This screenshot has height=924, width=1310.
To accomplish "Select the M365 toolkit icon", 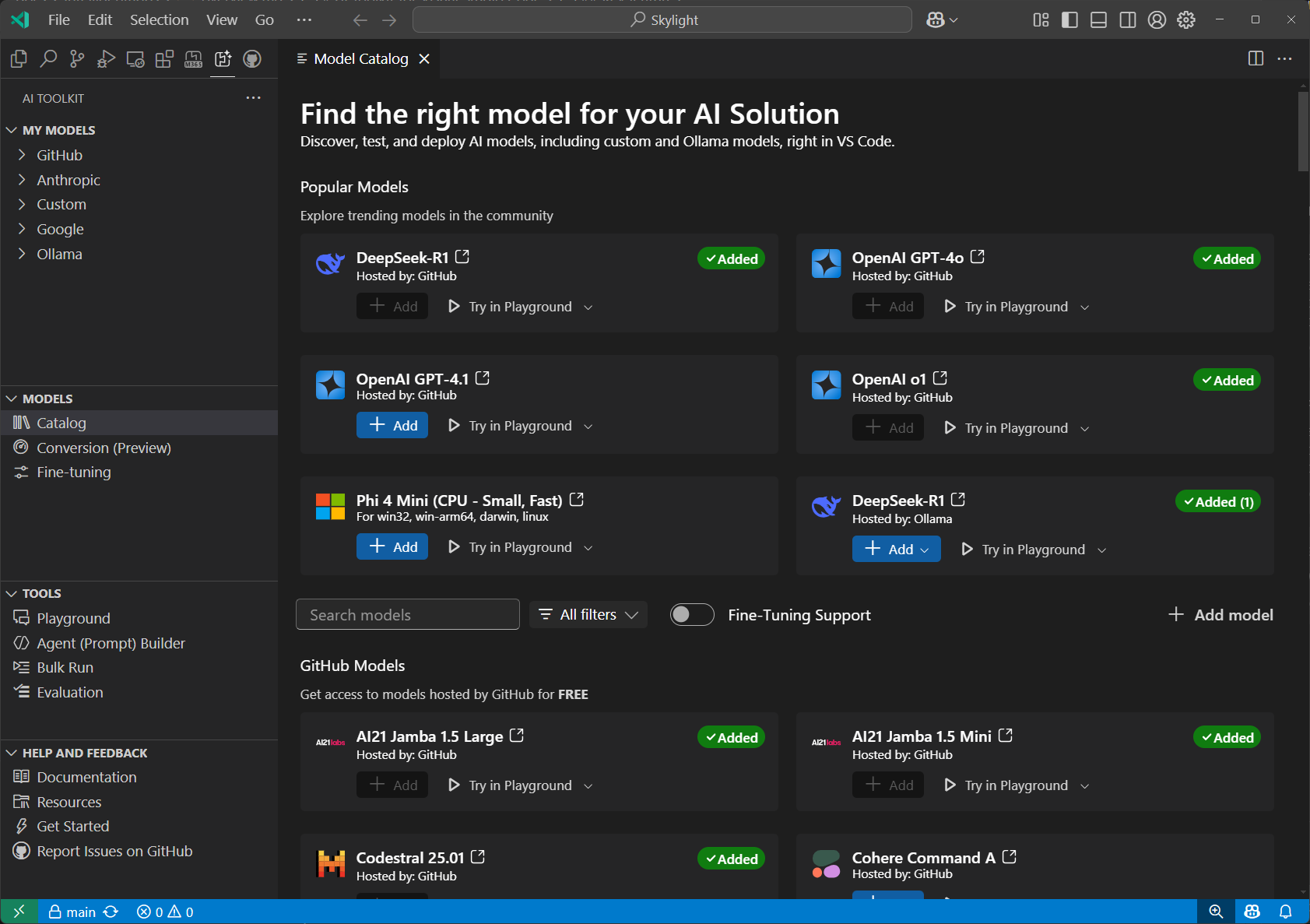I will point(193,58).
